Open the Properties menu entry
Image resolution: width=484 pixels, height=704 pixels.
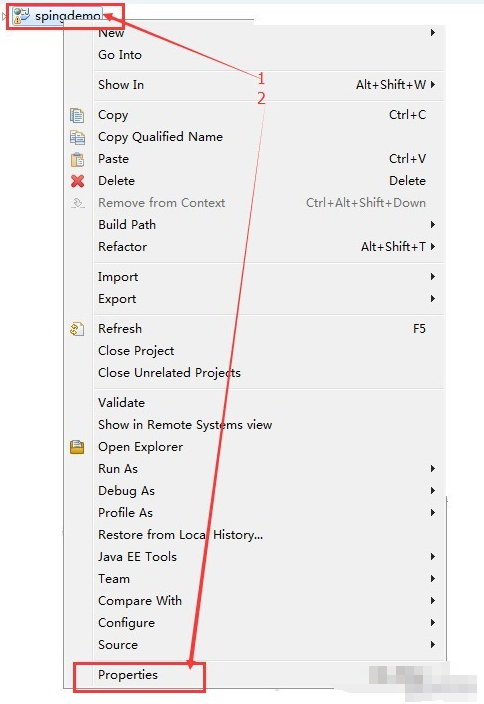coord(128,675)
